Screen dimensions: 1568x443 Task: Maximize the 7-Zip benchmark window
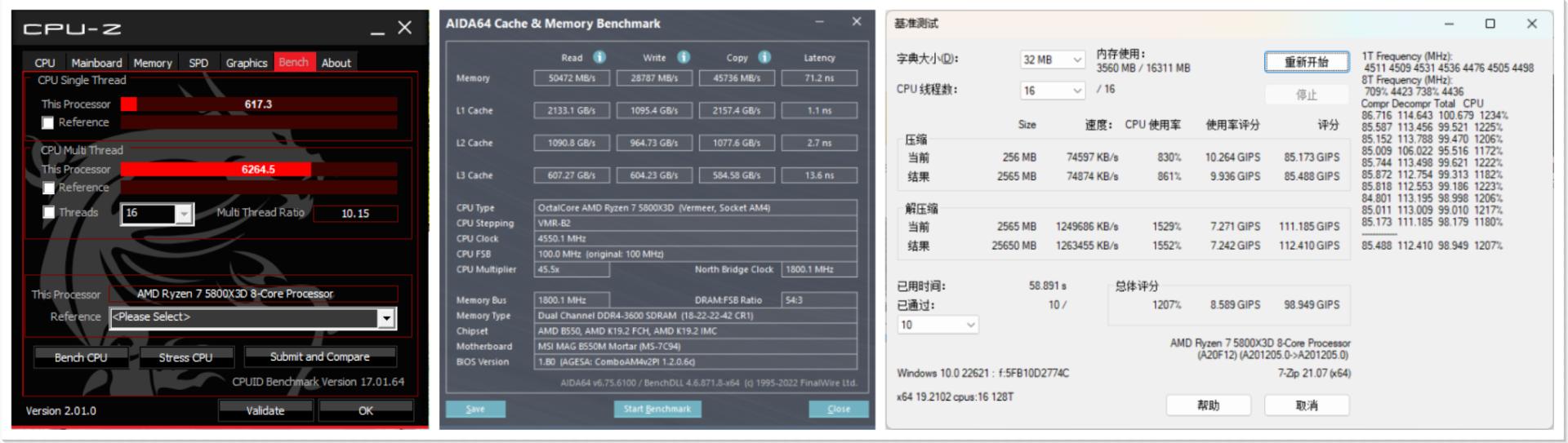coord(1490,24)
